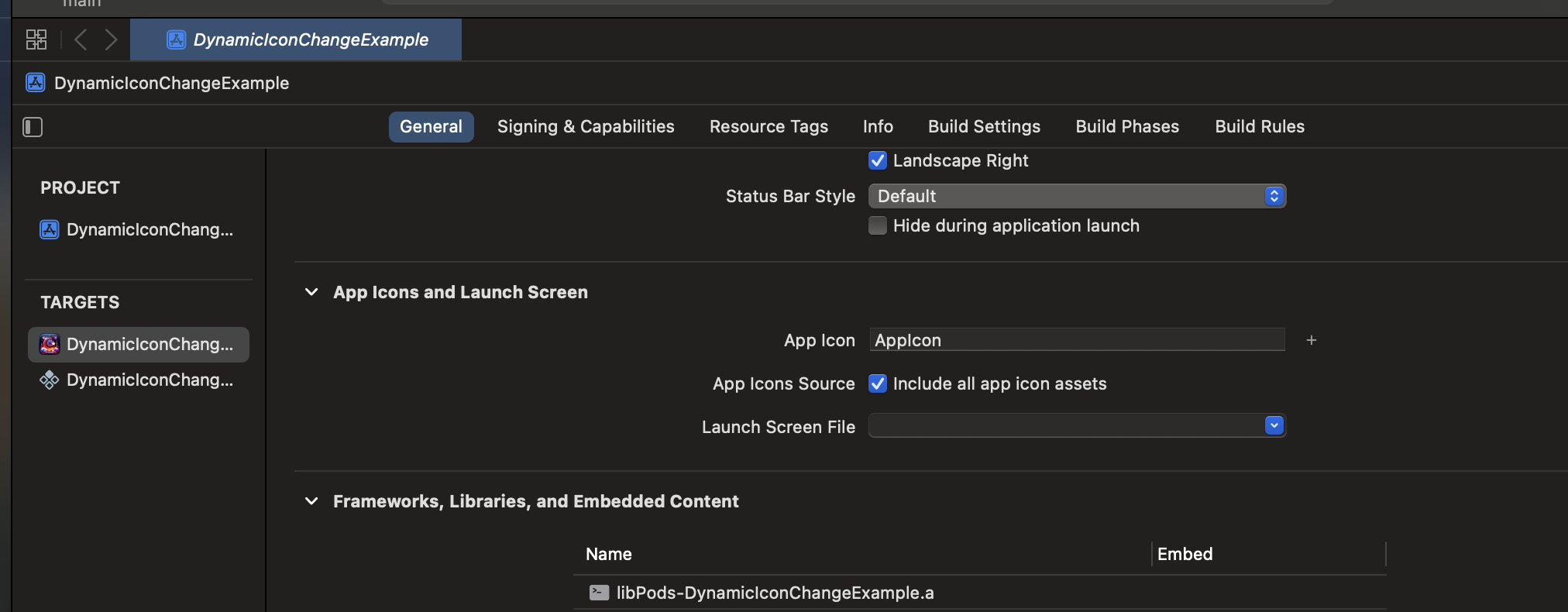The image size is (1568, 612).
Task: Collapse Frameworks, Libraries, and Embedded Content section
Action: pyautogui.click(x=311, y=501)
